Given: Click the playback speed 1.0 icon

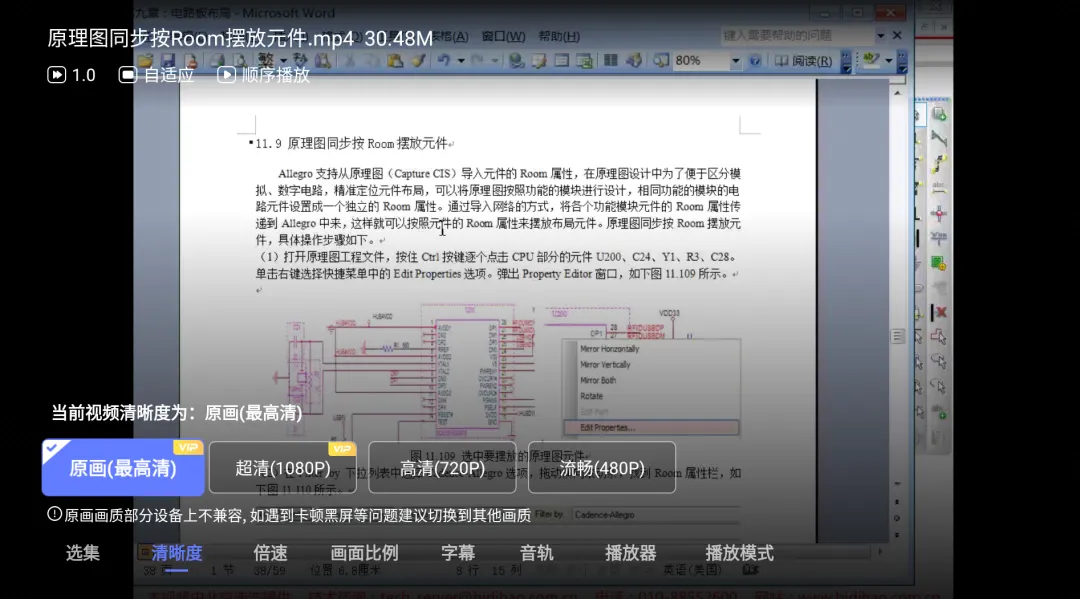Looking at the screenshot, I should [57, 74].
